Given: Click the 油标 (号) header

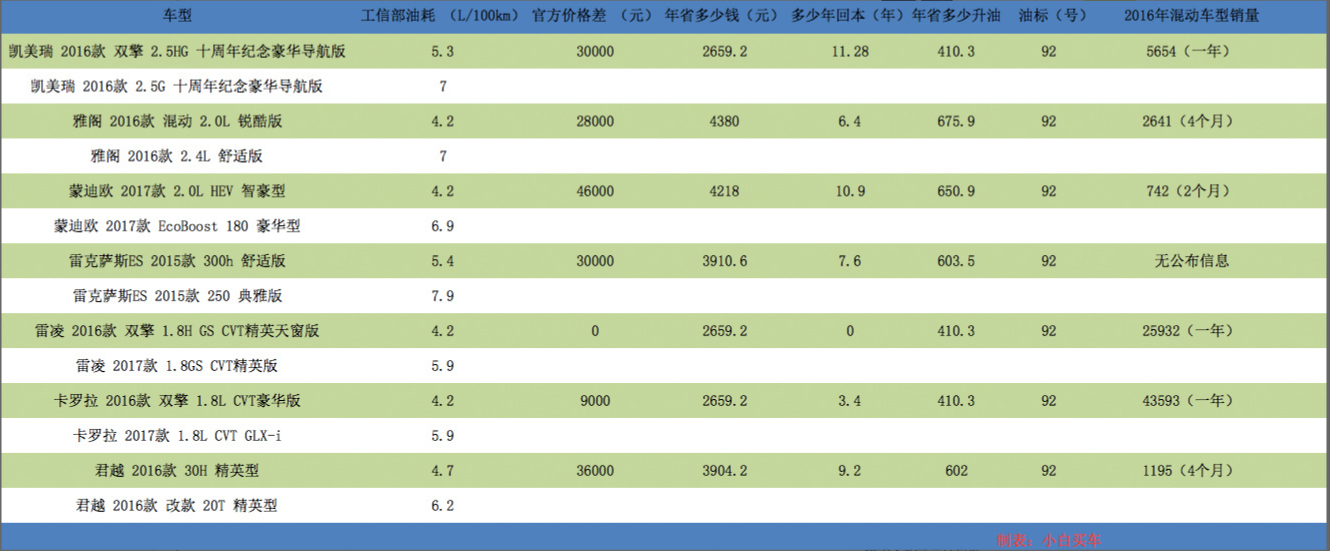Looking at the screenshot, I should (1052, 15).
